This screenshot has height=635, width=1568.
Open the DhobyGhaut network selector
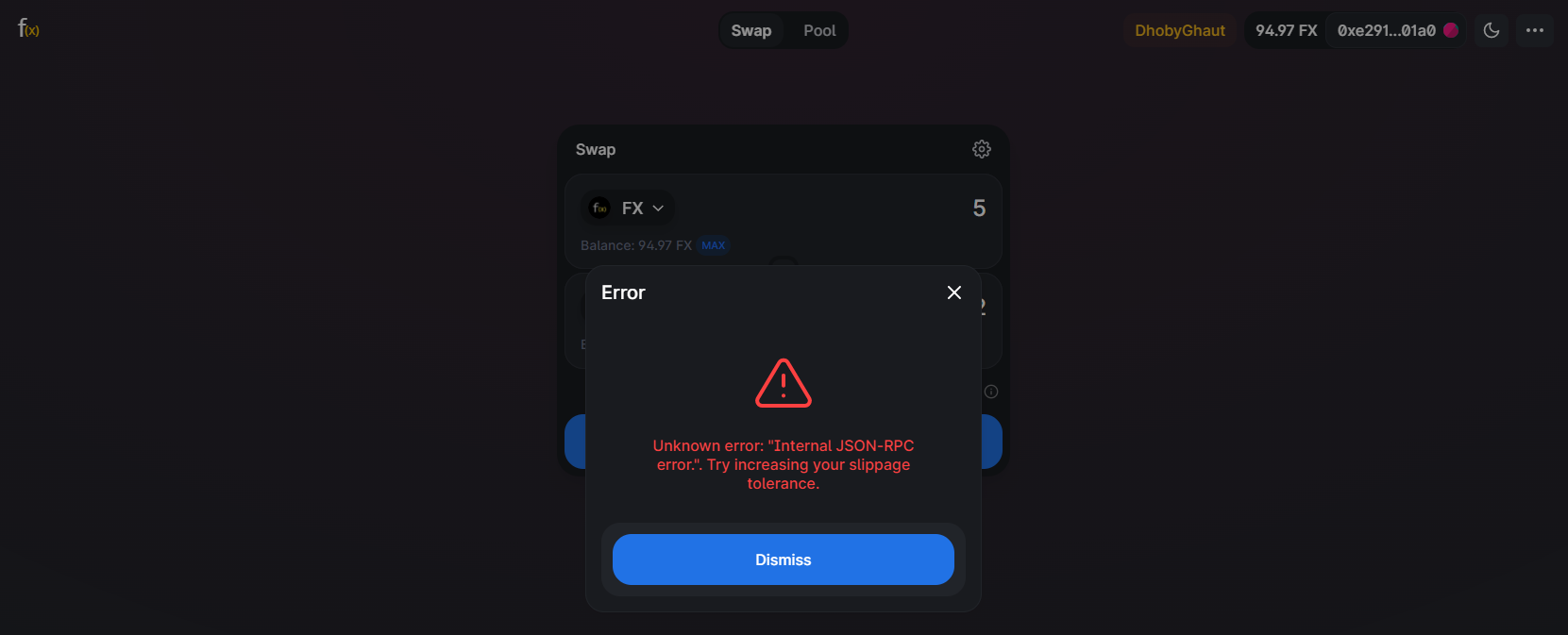tap(1180, 30)
